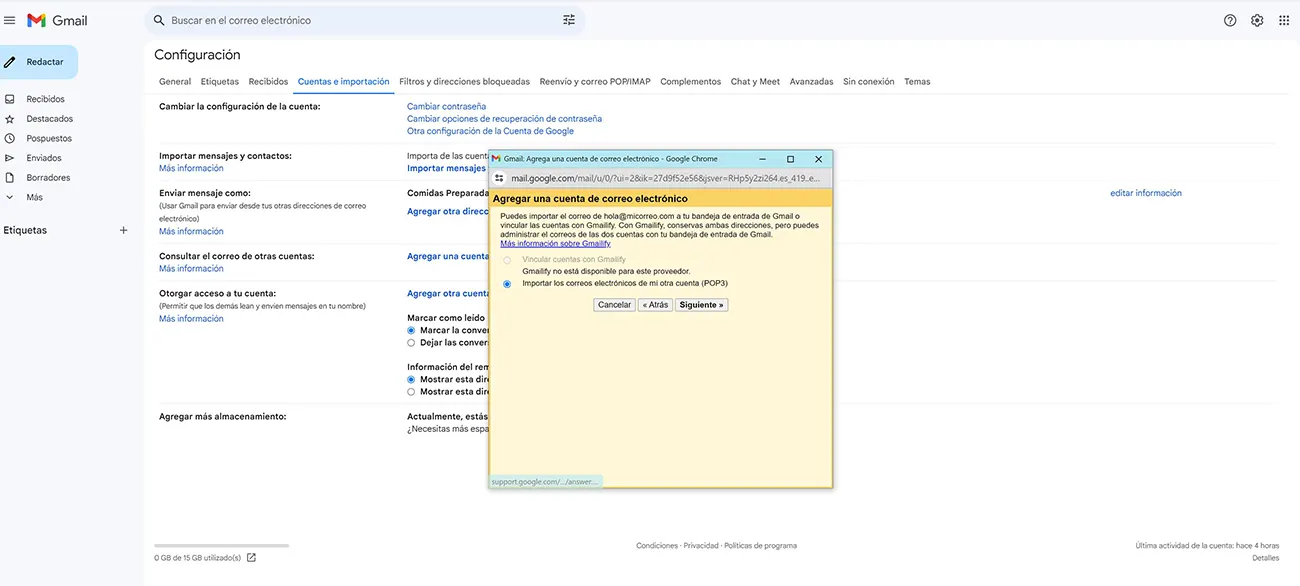Expand the Más item in sidebar
Viewport: 1300px width, 586px height.
tap(34, 197)
